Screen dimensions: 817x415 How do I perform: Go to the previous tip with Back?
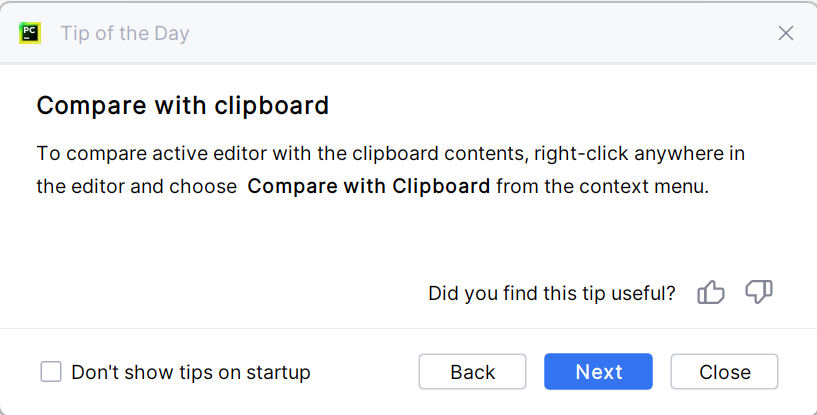[472, 372]
